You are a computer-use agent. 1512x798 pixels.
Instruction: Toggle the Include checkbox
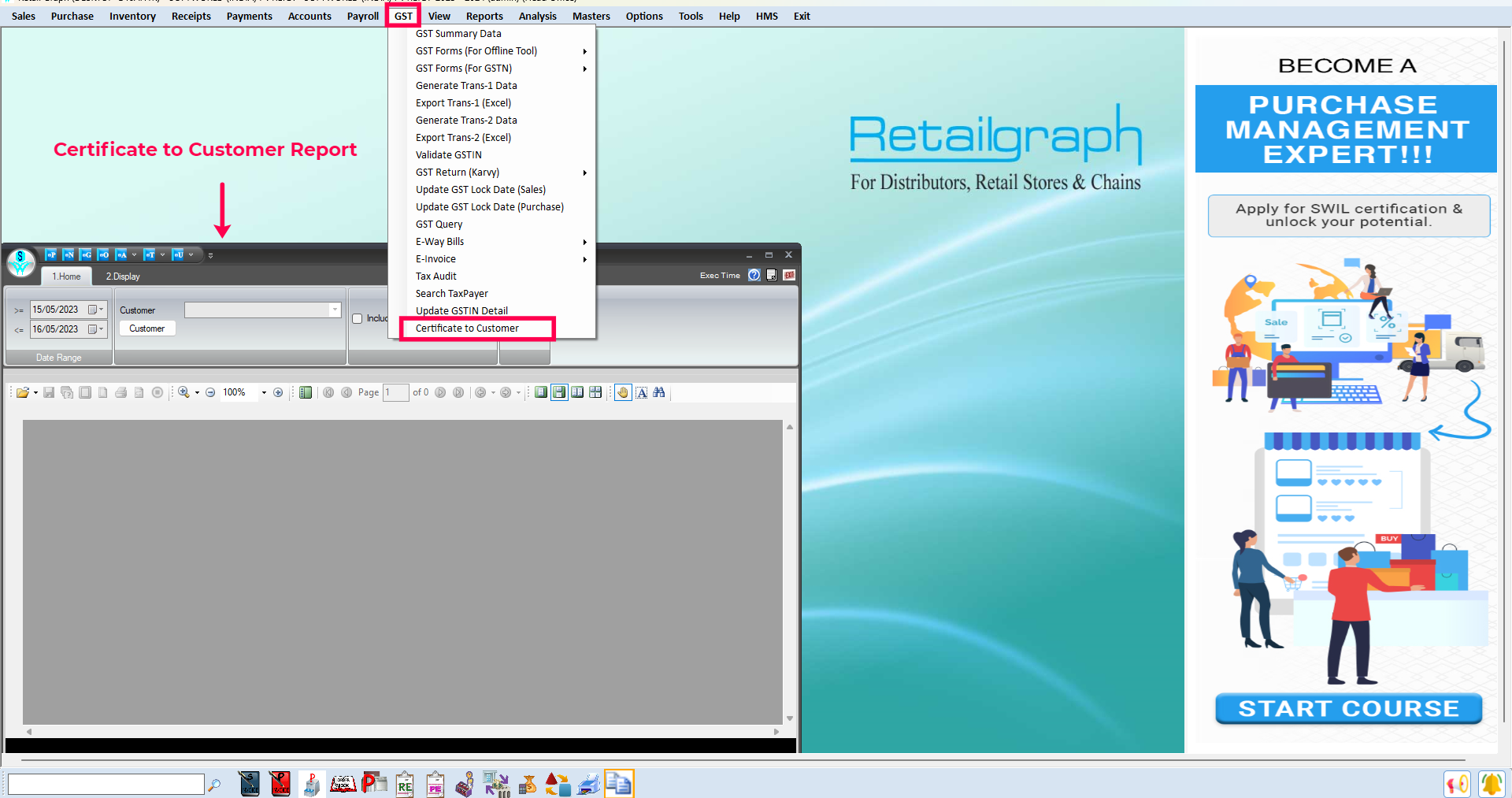(x=357, y=319)
